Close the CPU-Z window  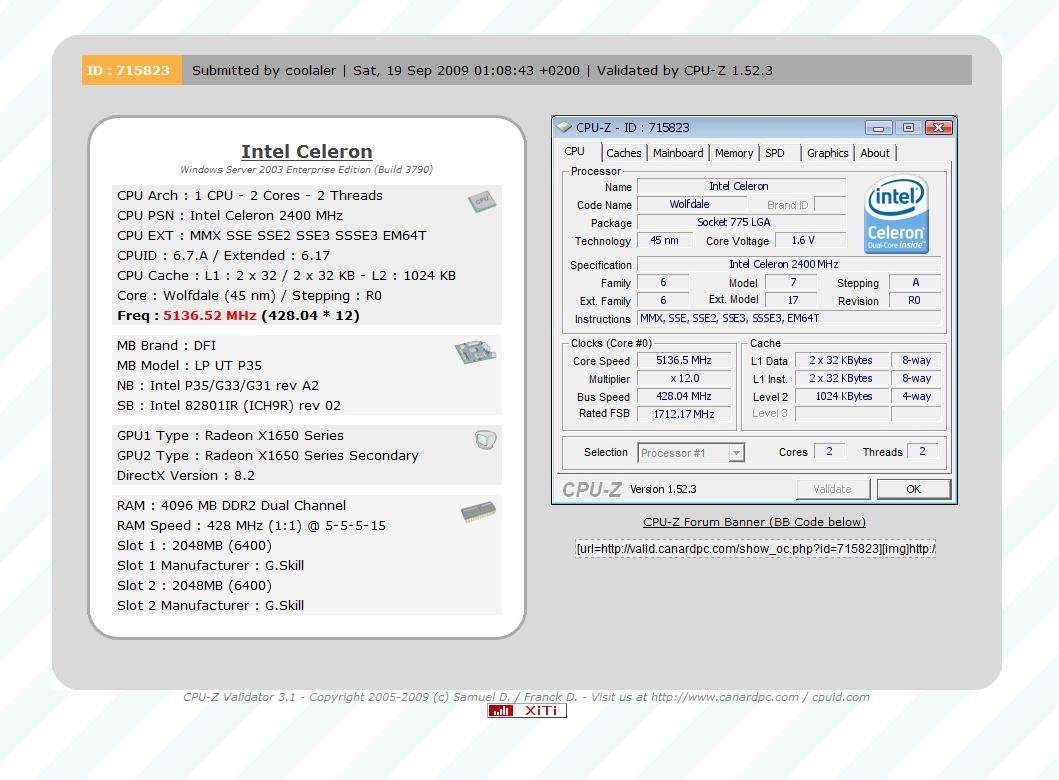939,128
